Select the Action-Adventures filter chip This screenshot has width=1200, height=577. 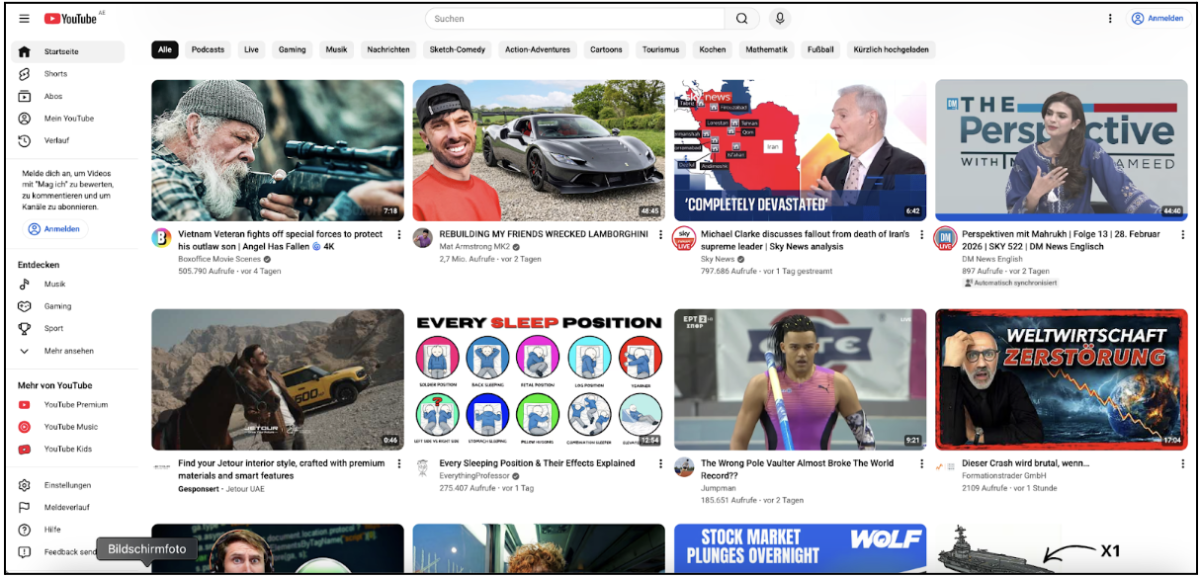[538, 49]
